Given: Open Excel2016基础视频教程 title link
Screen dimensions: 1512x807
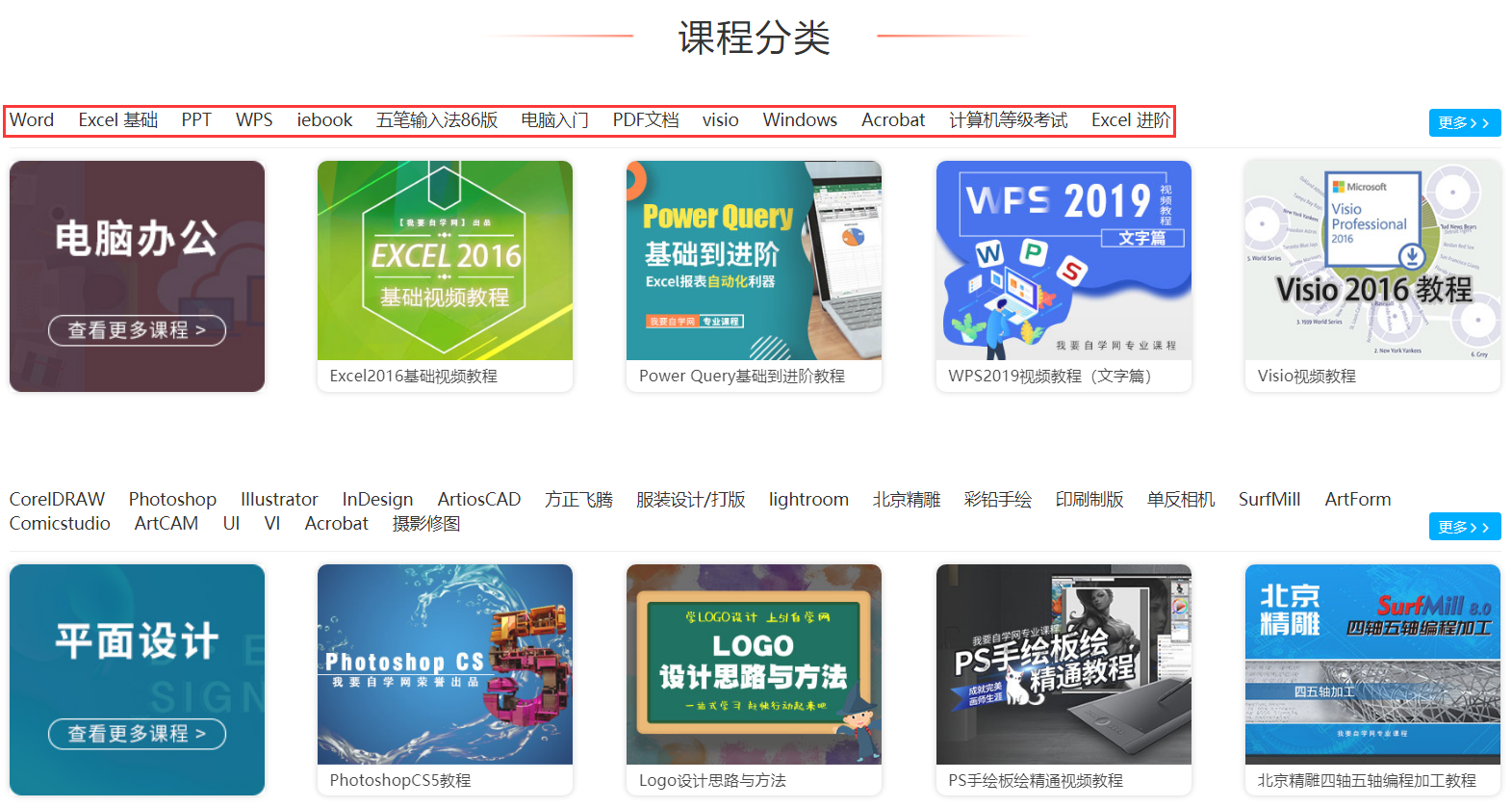Looking at the screenshot, I should point(414,377).
